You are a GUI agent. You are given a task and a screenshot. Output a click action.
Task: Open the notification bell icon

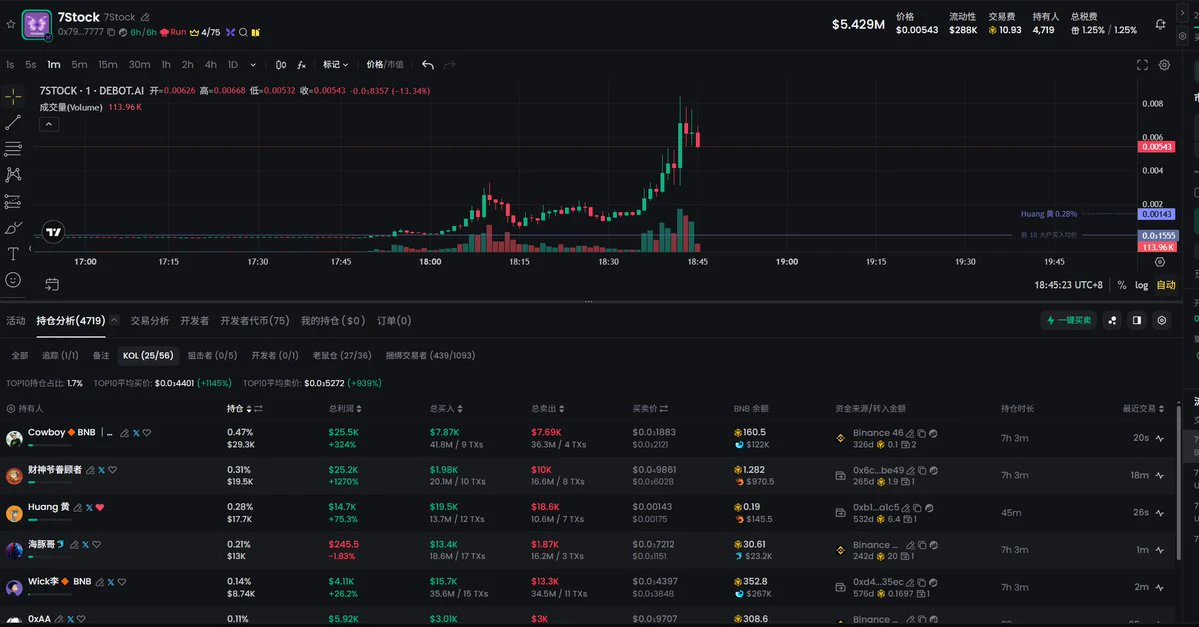pyautogui.click(x=1160, y=24)
